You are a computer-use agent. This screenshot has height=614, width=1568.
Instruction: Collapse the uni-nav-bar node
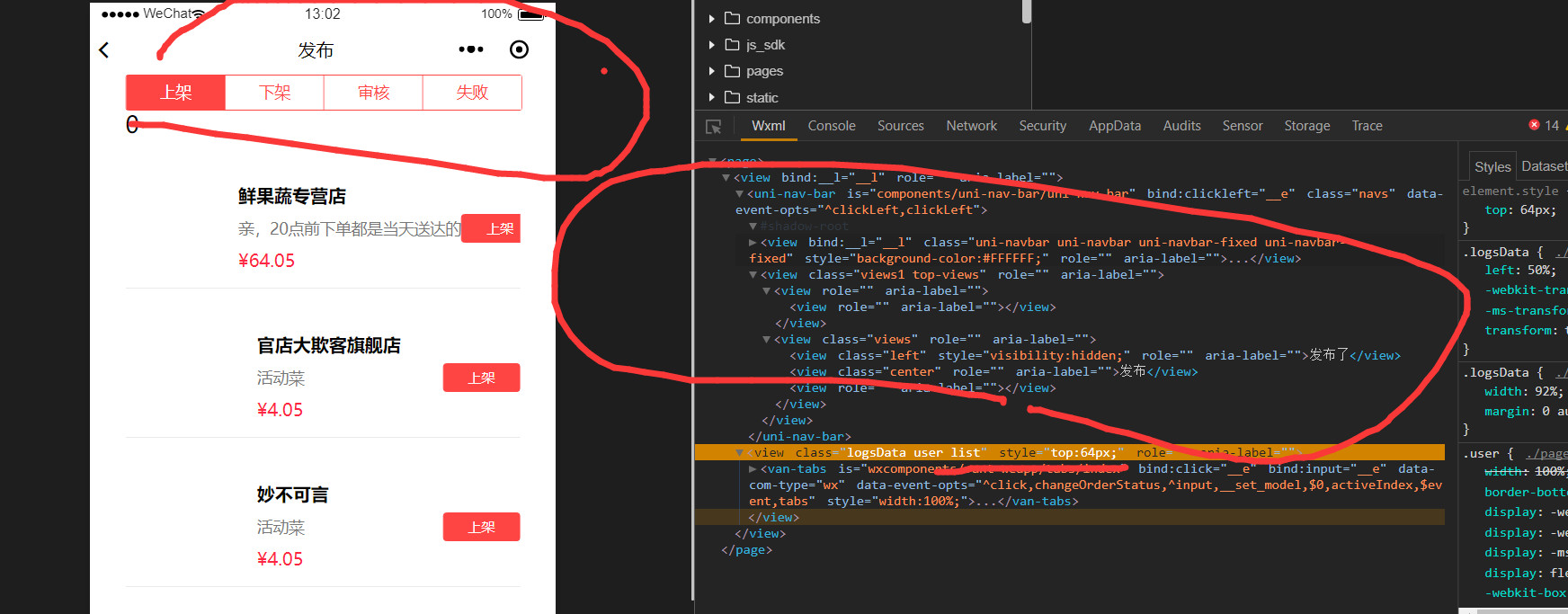(x=740, y=194)
